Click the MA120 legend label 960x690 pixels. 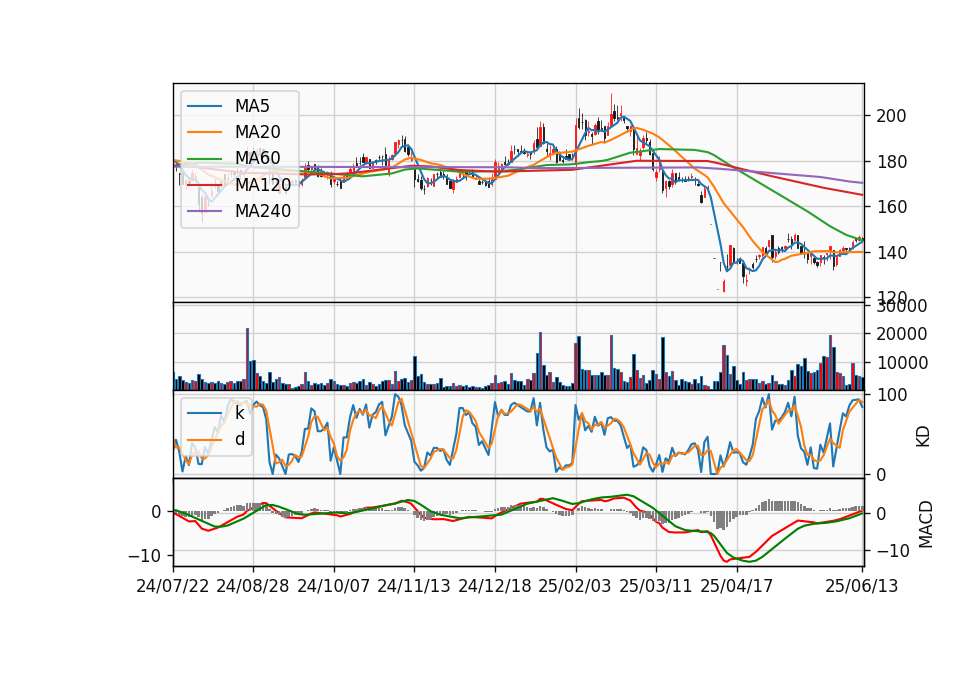pyautogui.click(x=263, y=184)
